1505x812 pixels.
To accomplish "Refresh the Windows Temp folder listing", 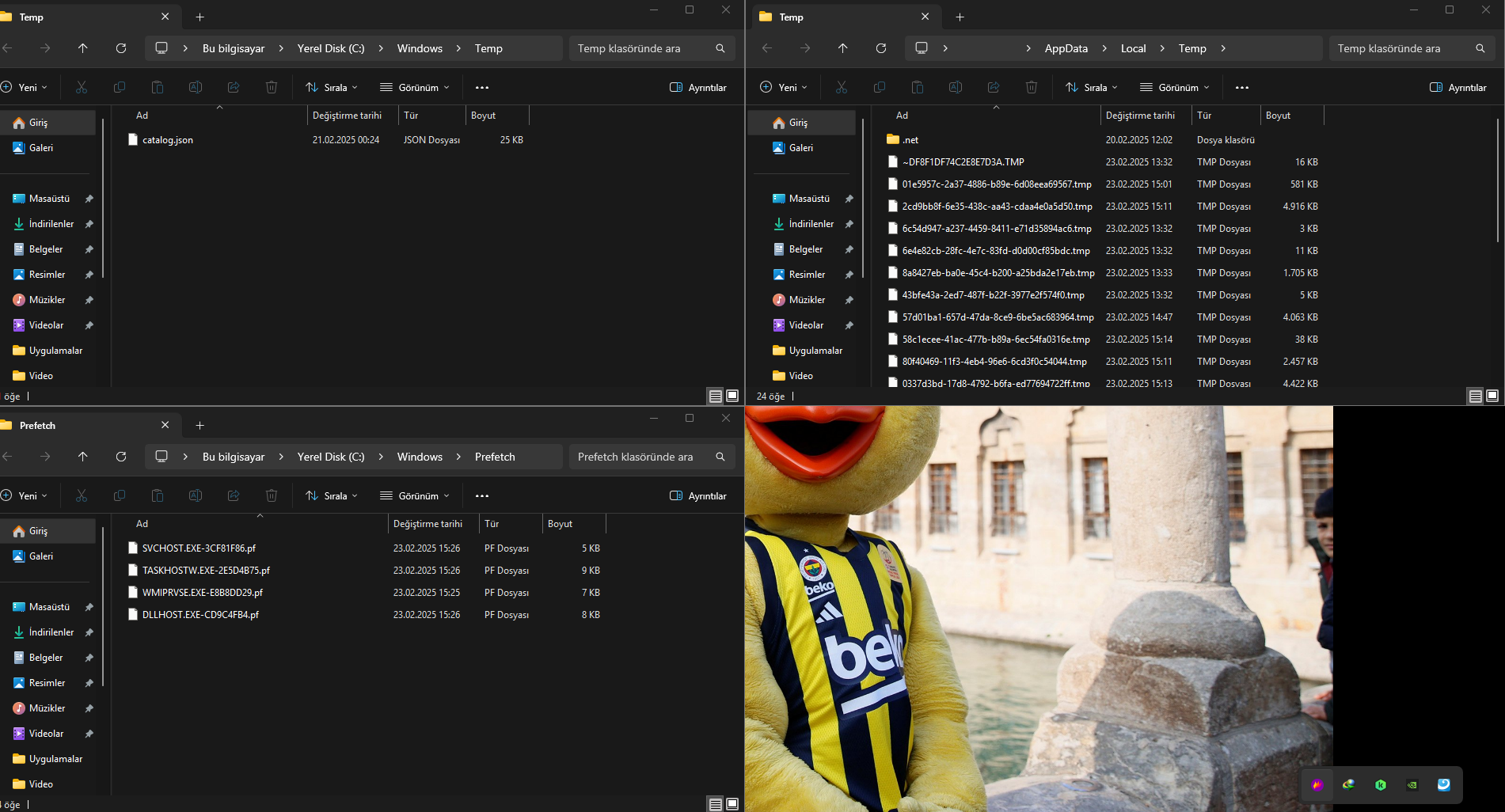I will 121,48.
